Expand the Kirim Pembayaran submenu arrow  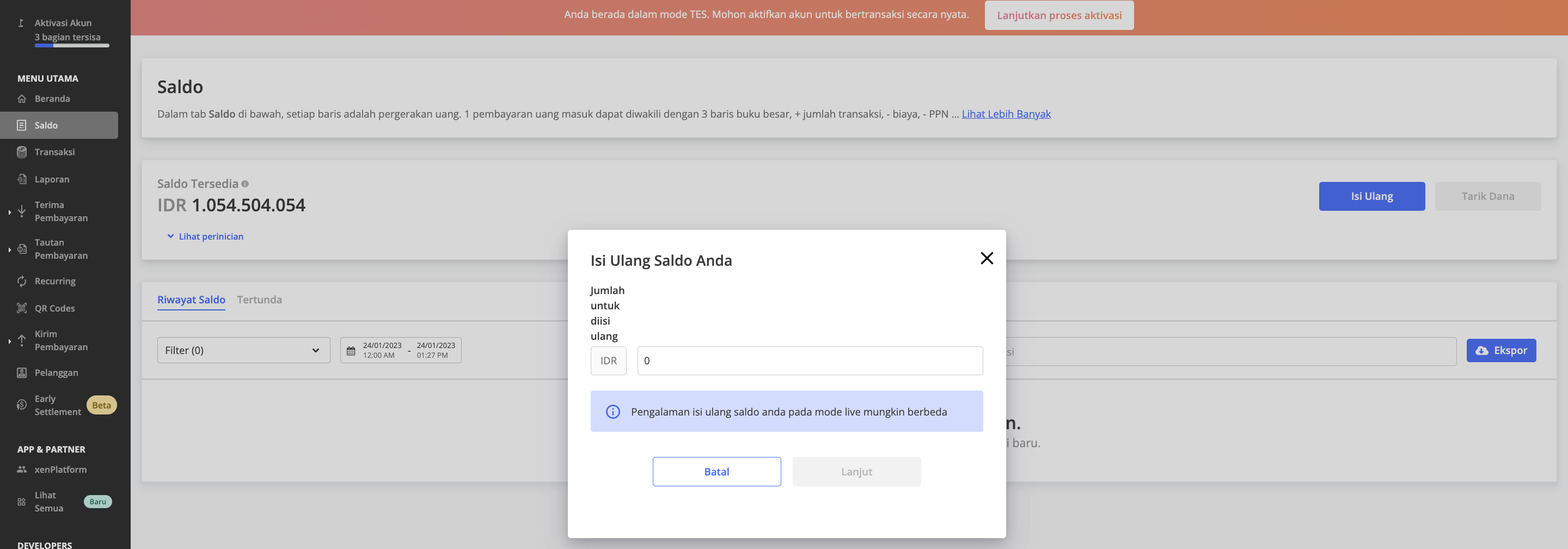(9, 341)
